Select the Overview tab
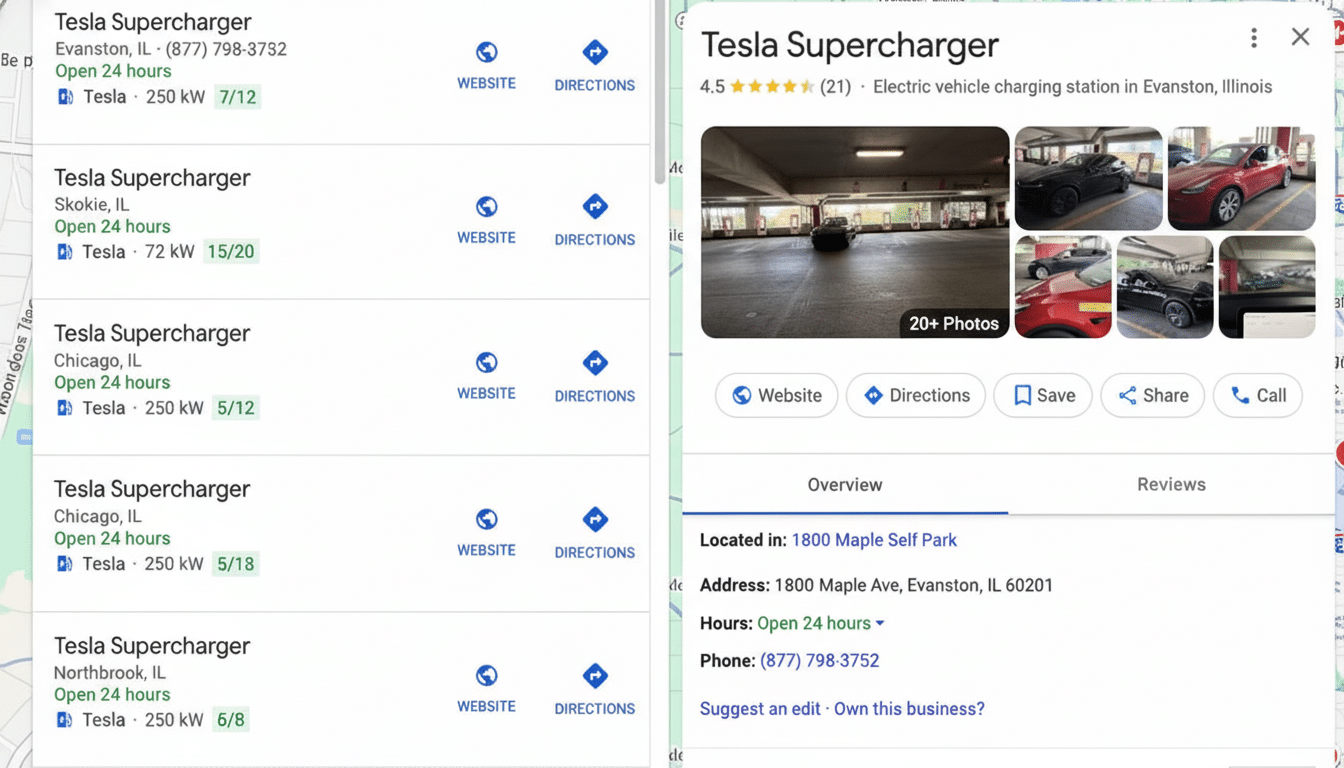1344x768 pixels. tap(845, 484)
